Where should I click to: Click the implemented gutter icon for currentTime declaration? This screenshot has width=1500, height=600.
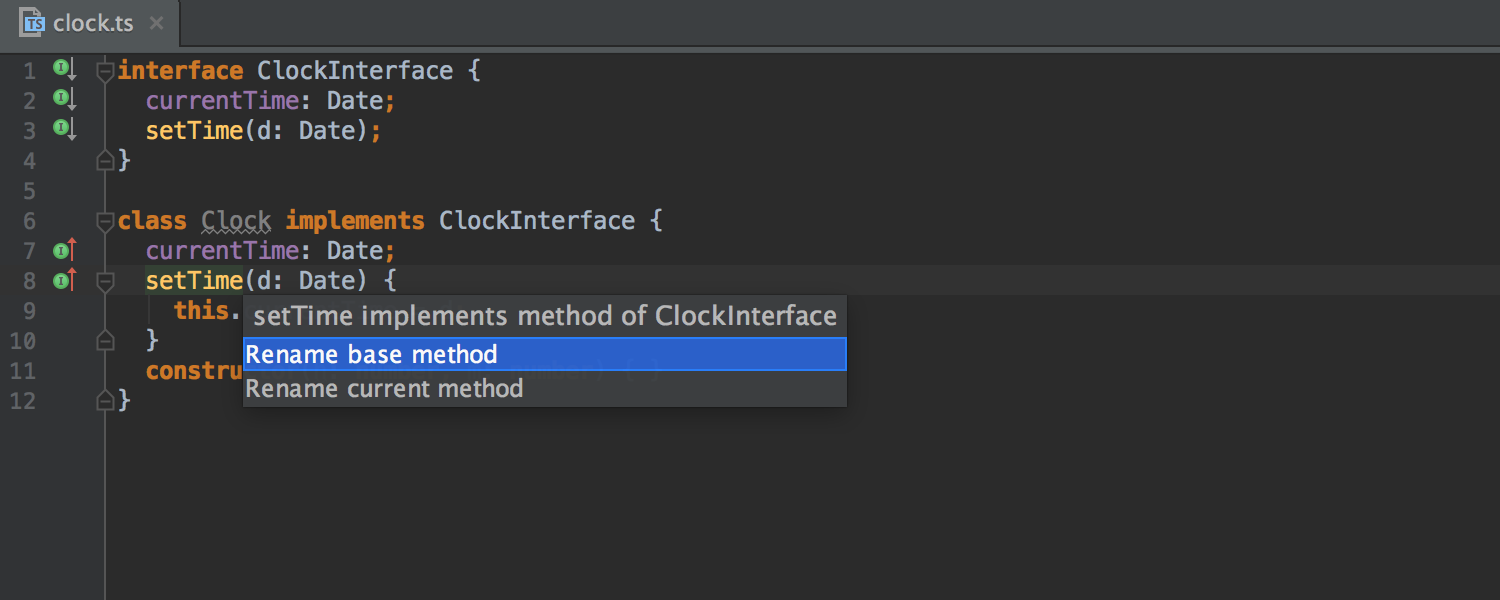pyautogui.click(x=62, y=99)
